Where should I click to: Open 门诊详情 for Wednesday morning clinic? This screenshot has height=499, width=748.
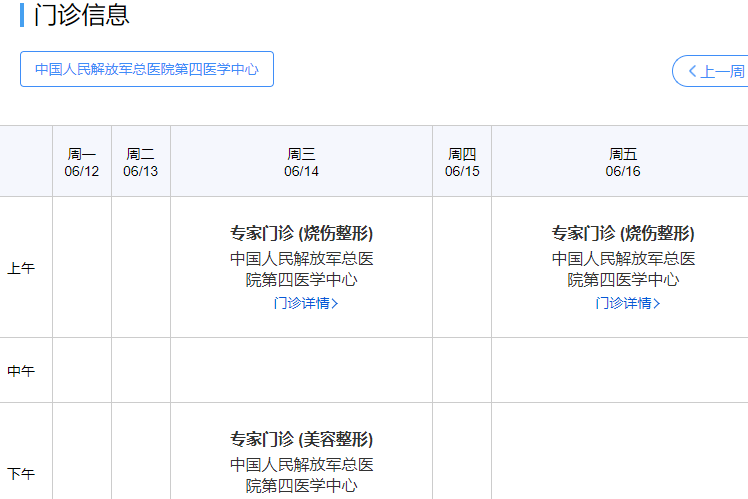[x=301, y=303]
